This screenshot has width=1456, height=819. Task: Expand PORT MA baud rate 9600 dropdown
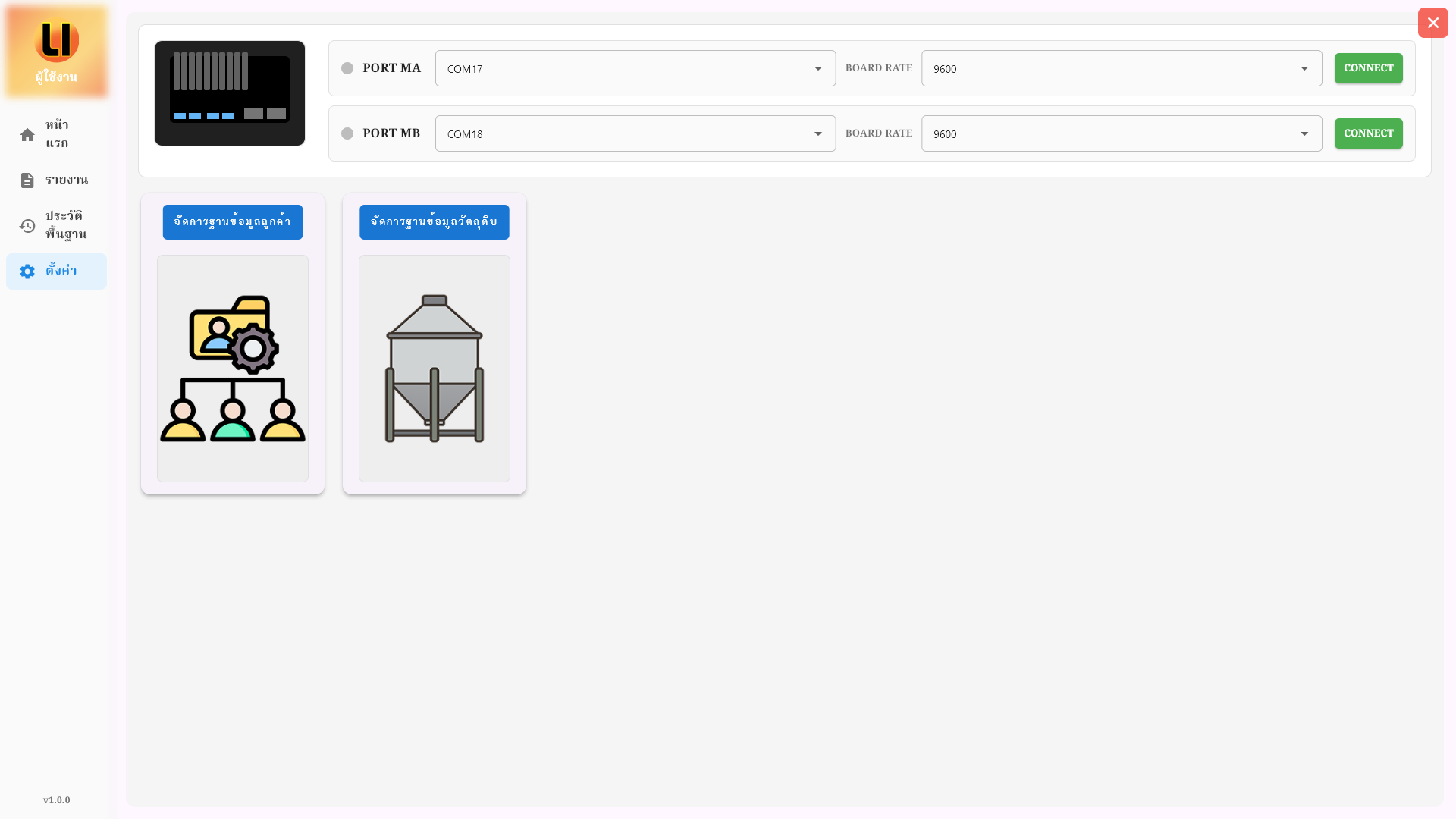pos(1121,68)
